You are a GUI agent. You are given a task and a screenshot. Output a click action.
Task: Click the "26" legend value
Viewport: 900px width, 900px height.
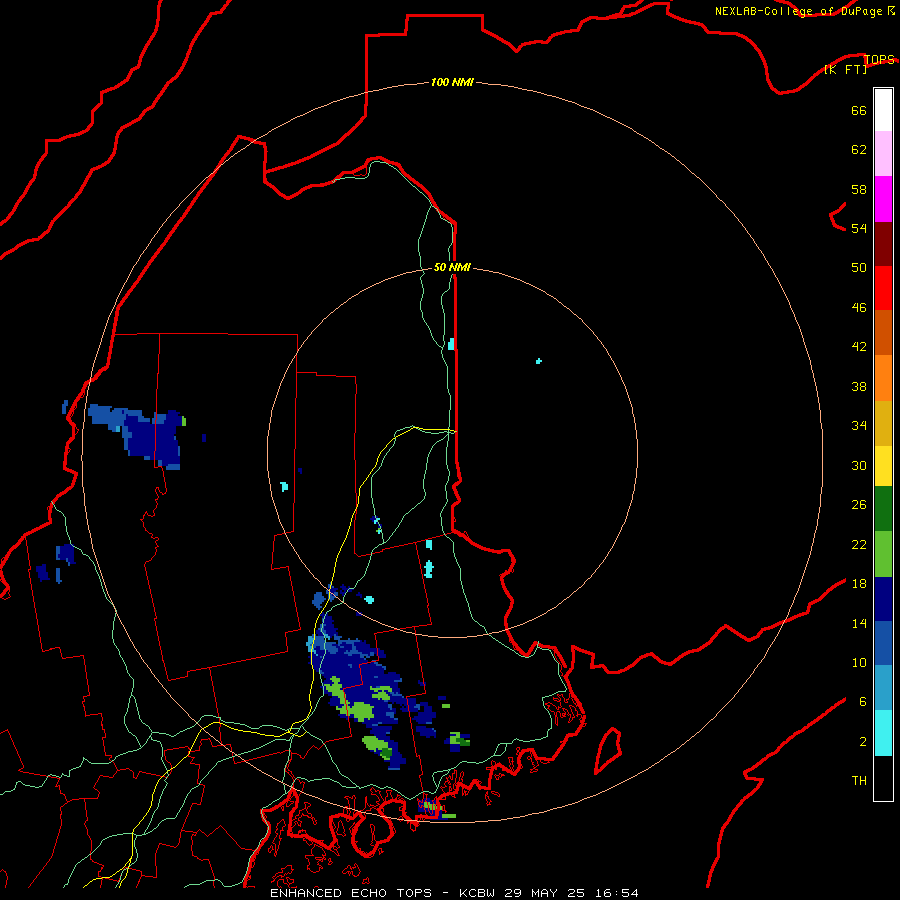(859, 505)
